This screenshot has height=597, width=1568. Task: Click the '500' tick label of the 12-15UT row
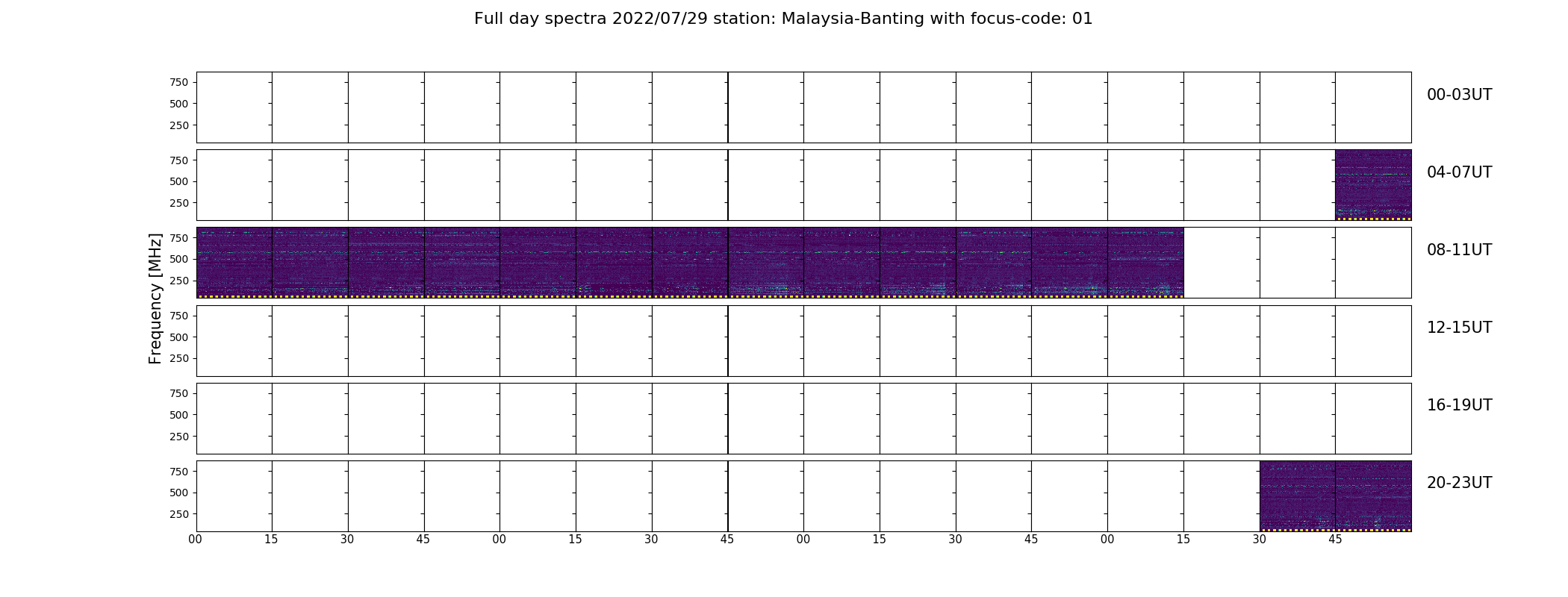click(178, 337)
